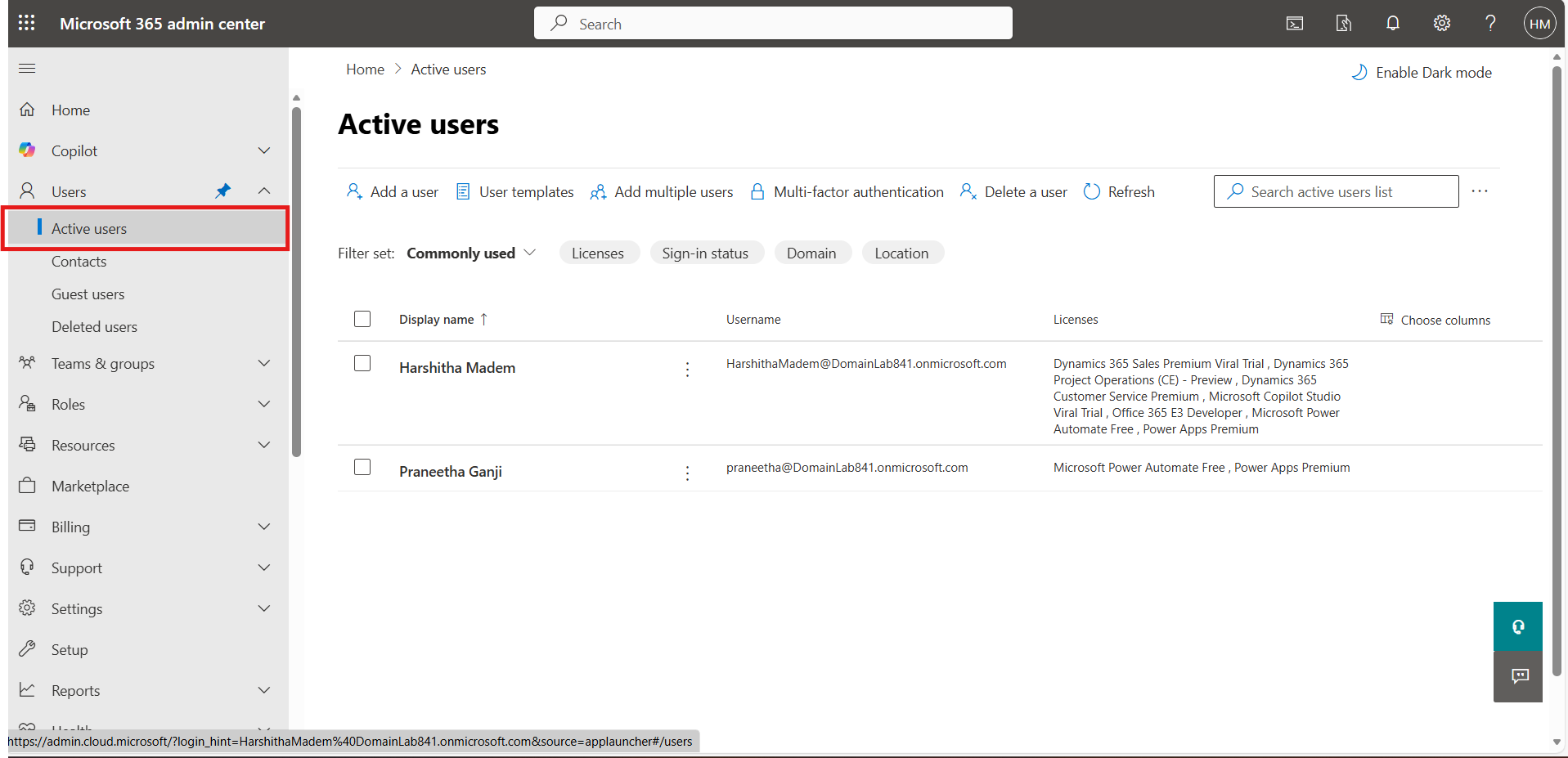Expand the Teams & groups section
This screenshot has height=758, width=1568.
[x=263, y=363]
